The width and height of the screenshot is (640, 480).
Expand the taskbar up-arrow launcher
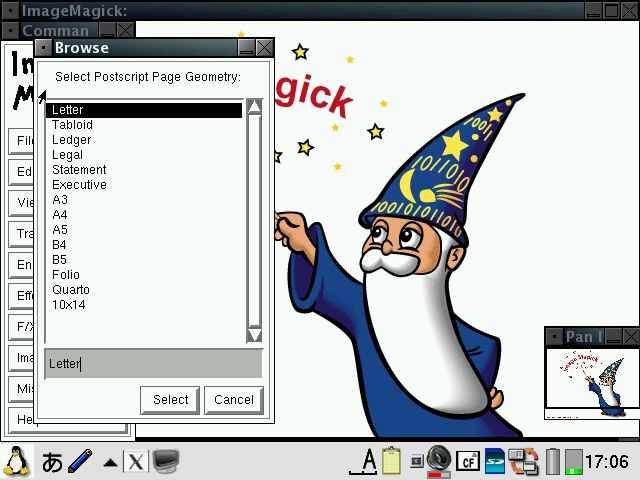tap(110, 462)
